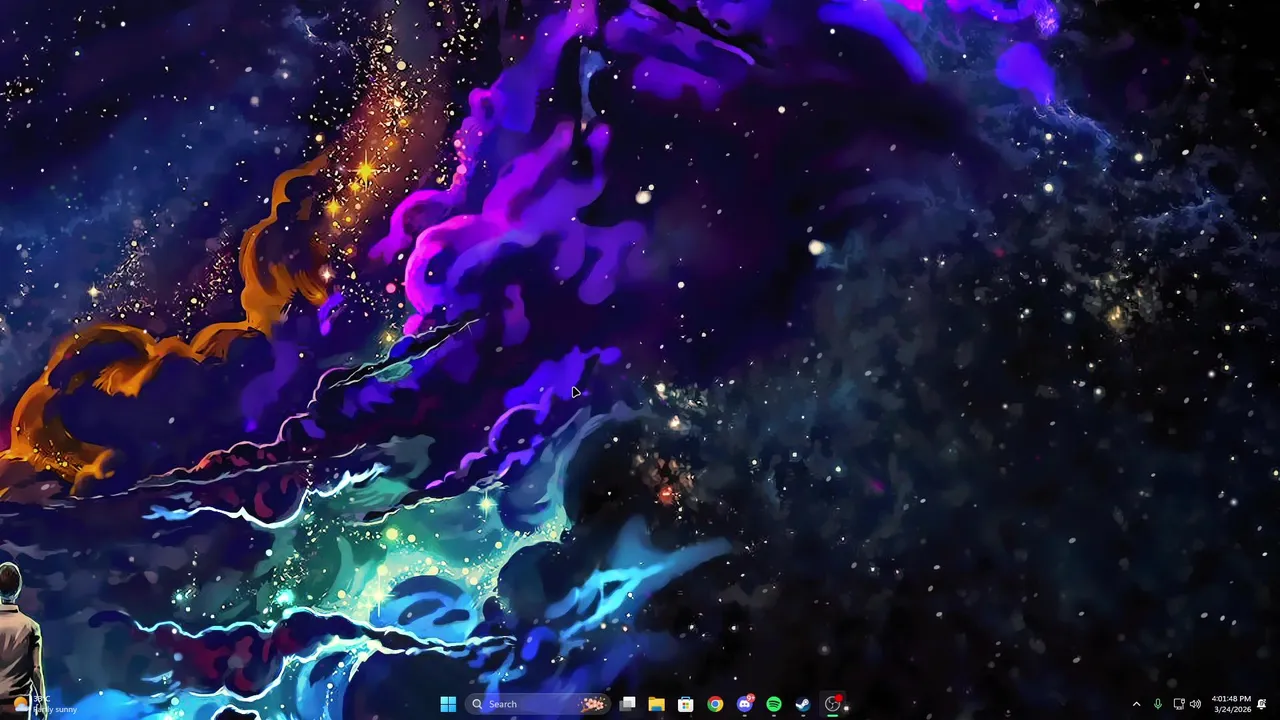Open the clock showing 3/24/2026
This screenshot has height=720, width=1280.
(1231, 704)
